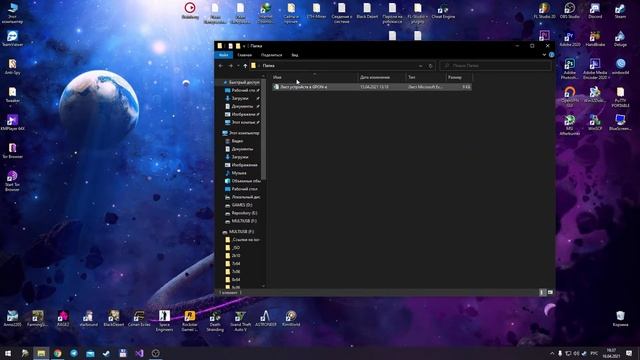This screenshot has height=360, width=640.
Task: Open Quick Access Toolbar customize dropdown
Action: tap(244, 46)
